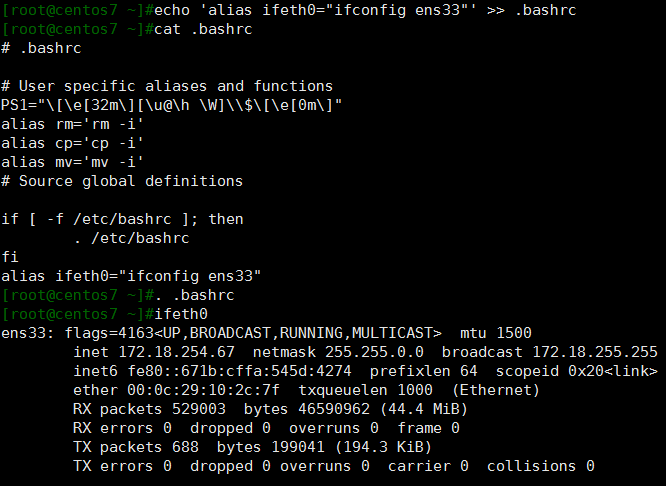666x486 pixels.
Task: Click the TX packets 688 value
Action: tap(185, 447)
